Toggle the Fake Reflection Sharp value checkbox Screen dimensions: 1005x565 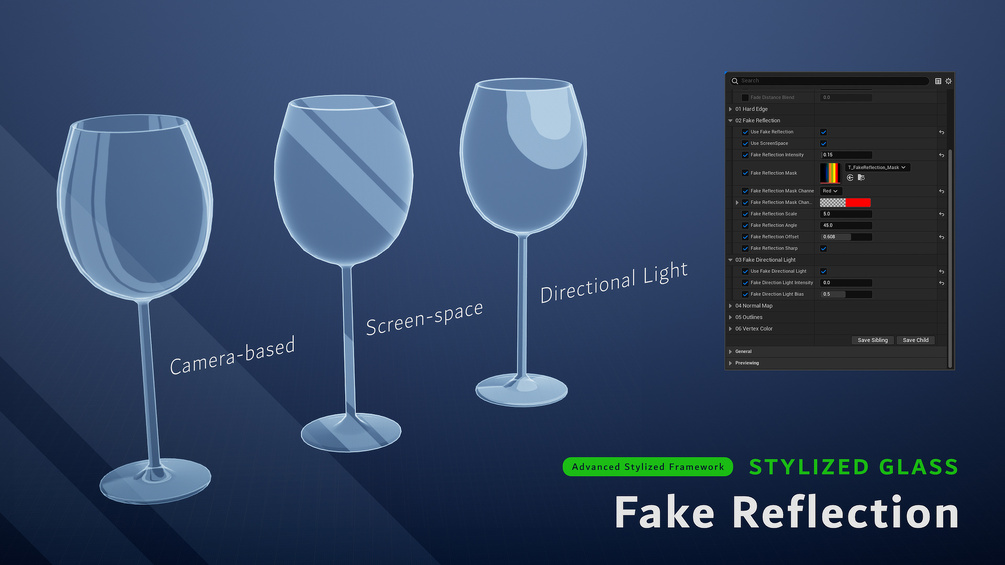coord(824,249)
